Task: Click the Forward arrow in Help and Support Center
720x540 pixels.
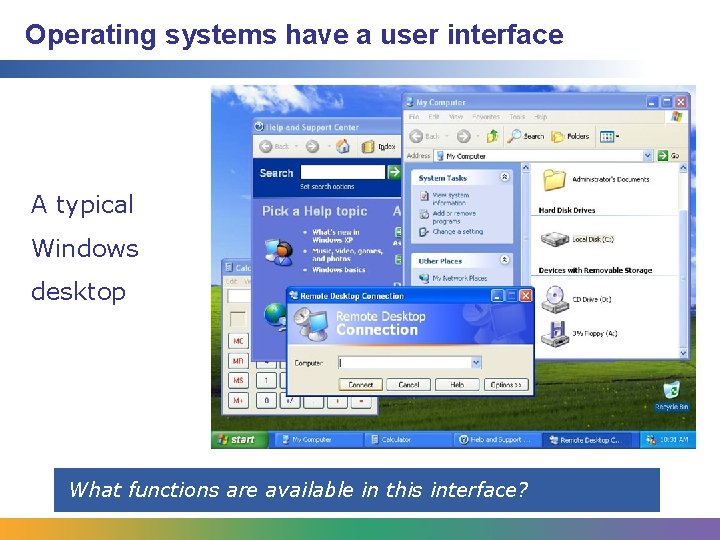Action: (x=312, y=146)
